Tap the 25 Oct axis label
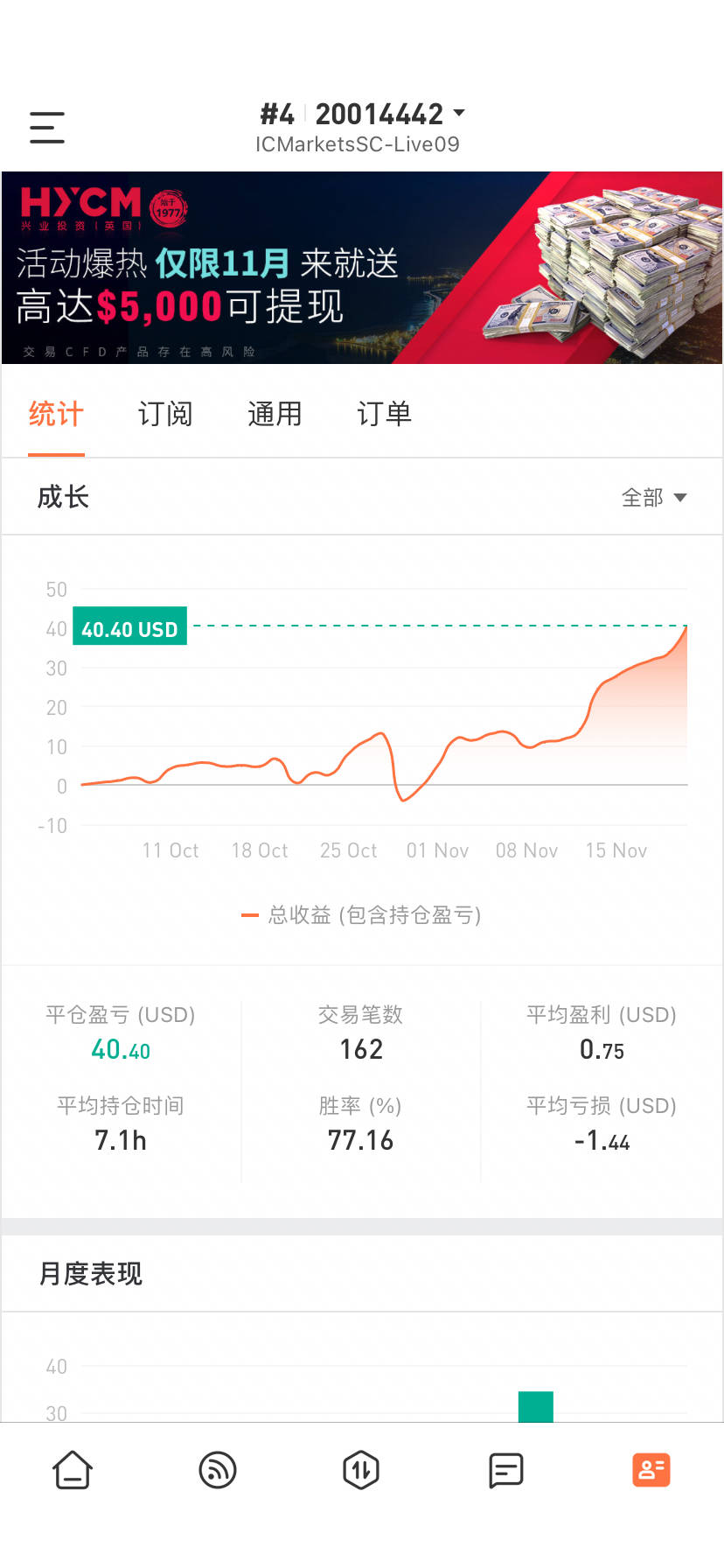 (349, 850)
